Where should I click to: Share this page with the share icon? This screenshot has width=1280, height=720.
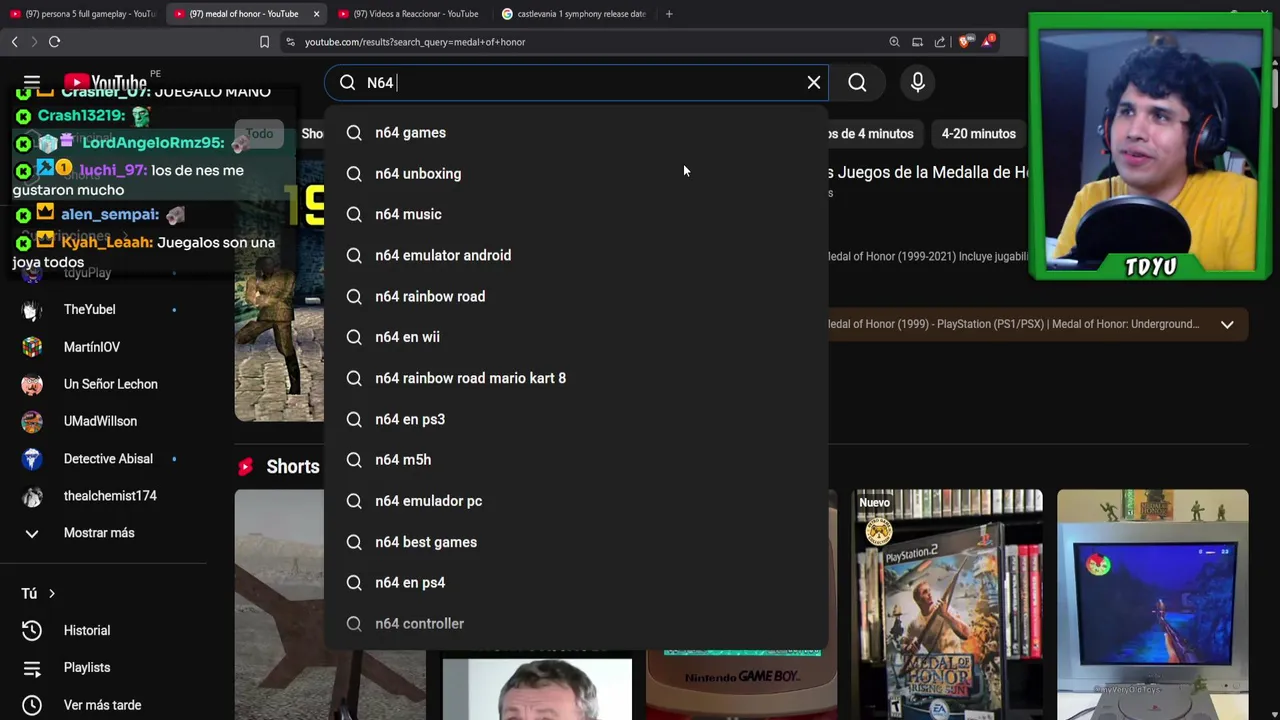click(x=940, y=42)
